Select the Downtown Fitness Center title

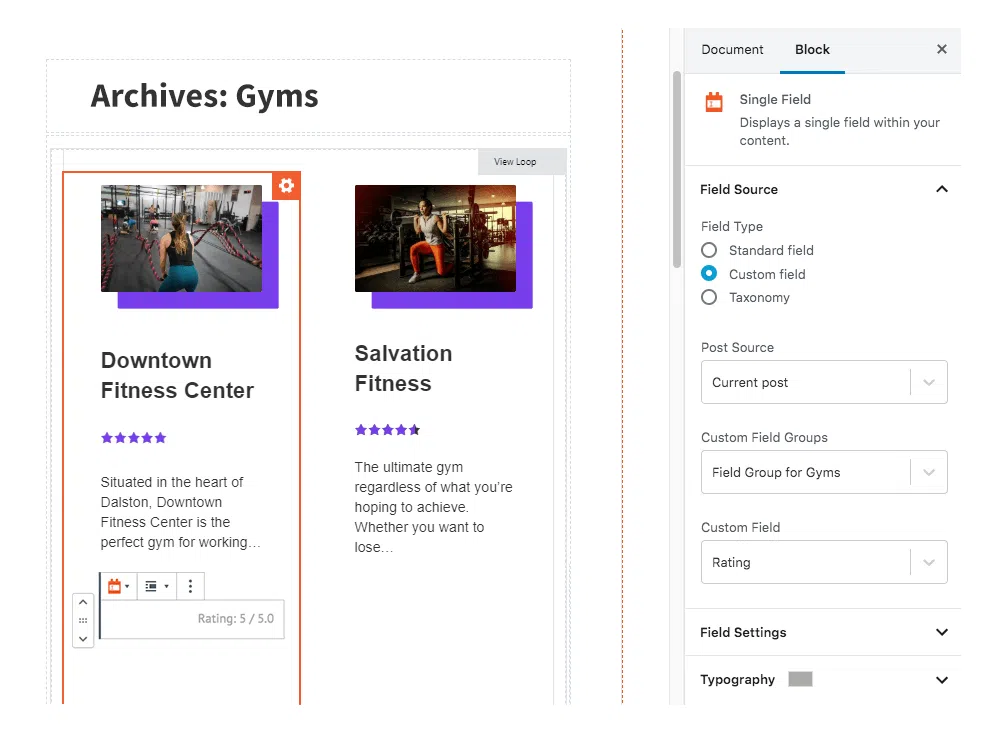click(x=177, y=375)
